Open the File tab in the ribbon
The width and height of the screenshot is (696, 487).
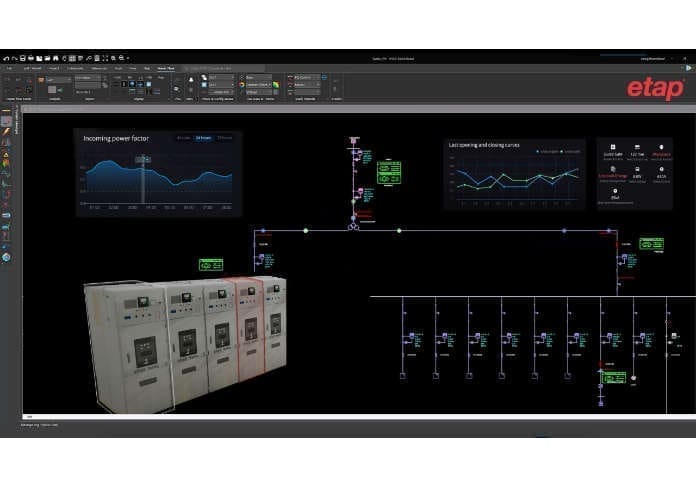tap(7, 68)
